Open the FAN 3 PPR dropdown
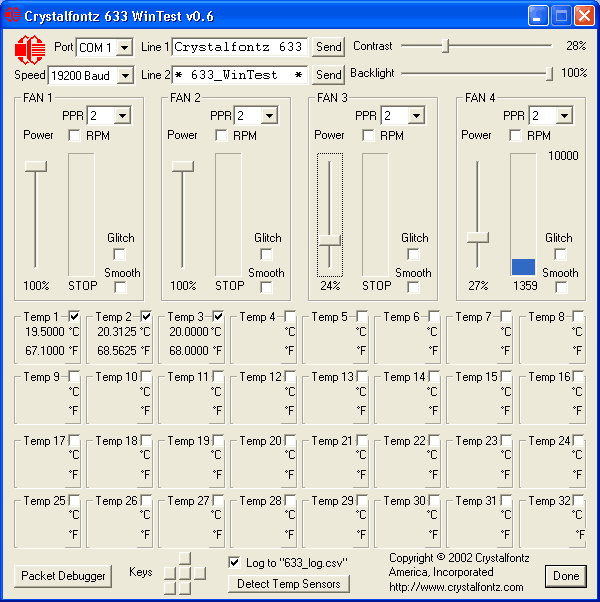Screen dimensions: 600x602 coord(417,116)
